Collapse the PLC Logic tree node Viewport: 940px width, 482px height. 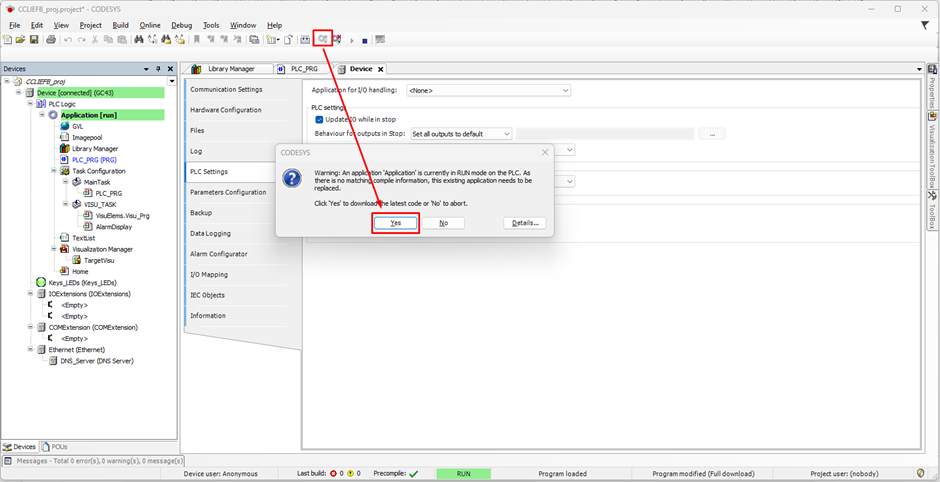(30, 104)
